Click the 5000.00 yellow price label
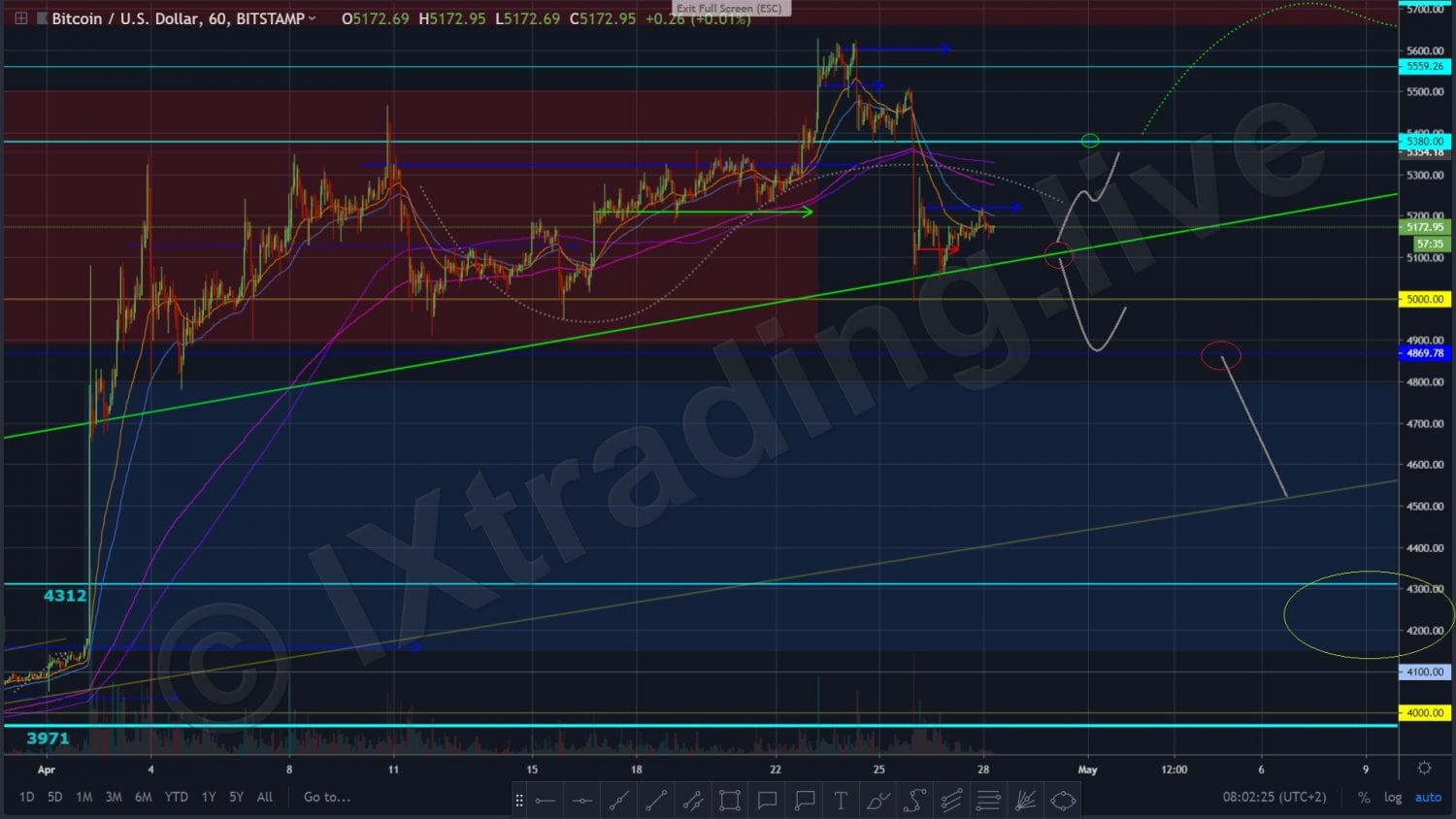The height and width of the screenshot is (819, 1456). pyautogui.click(x=1424, y=299)
